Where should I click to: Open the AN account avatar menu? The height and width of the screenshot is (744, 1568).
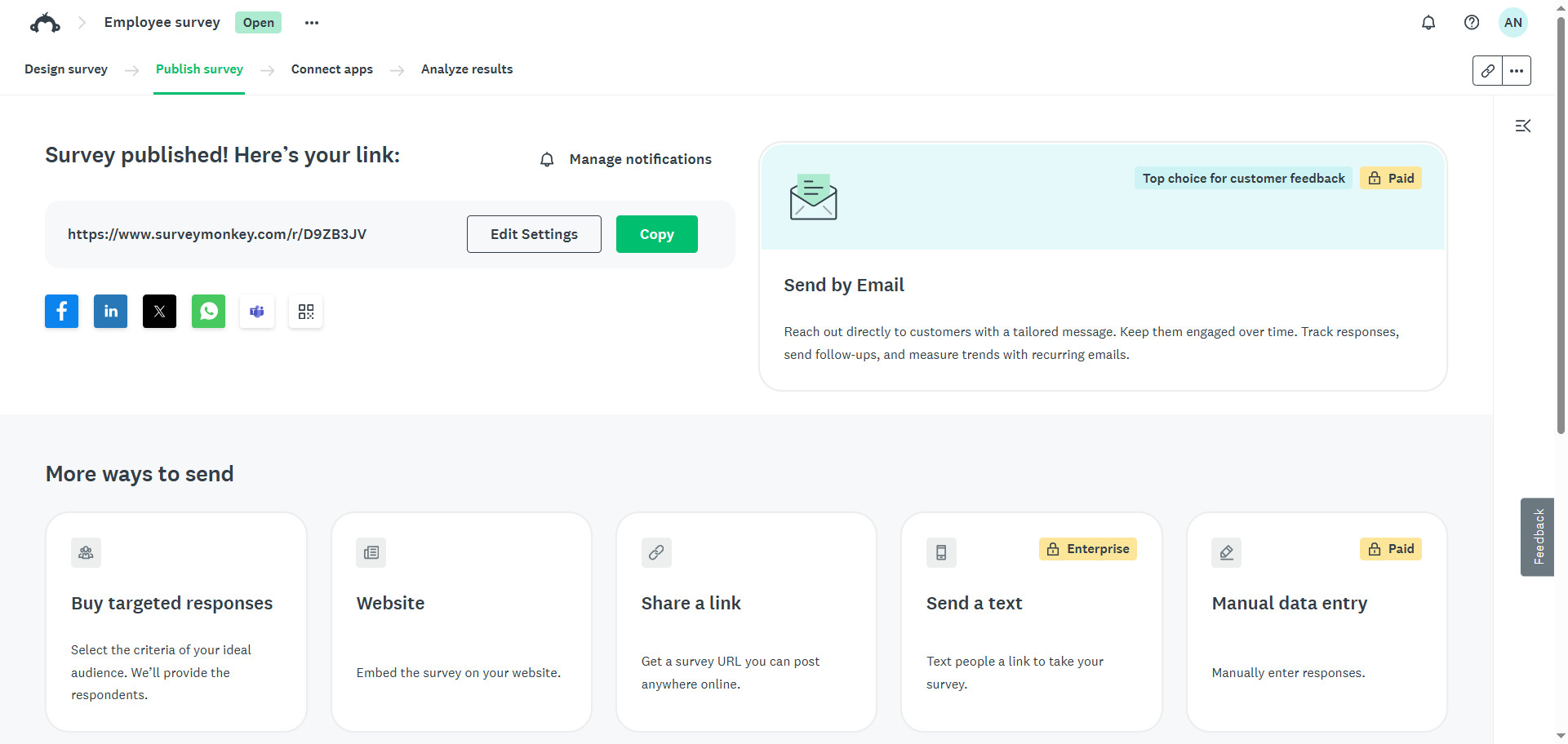click(x=1513, y=23)
